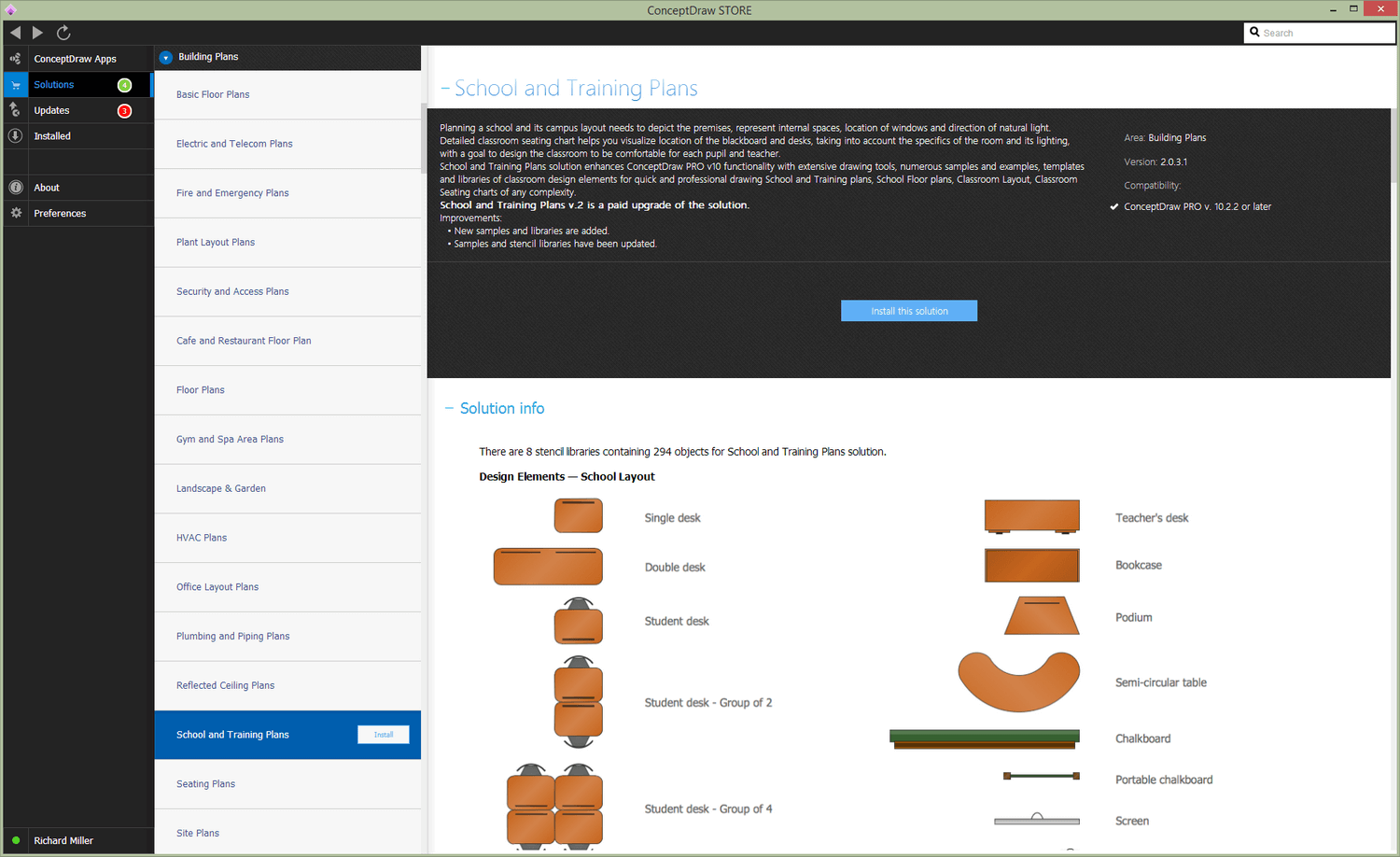Click the ConceptDraw app logo icon

click(x=11, y=10)
